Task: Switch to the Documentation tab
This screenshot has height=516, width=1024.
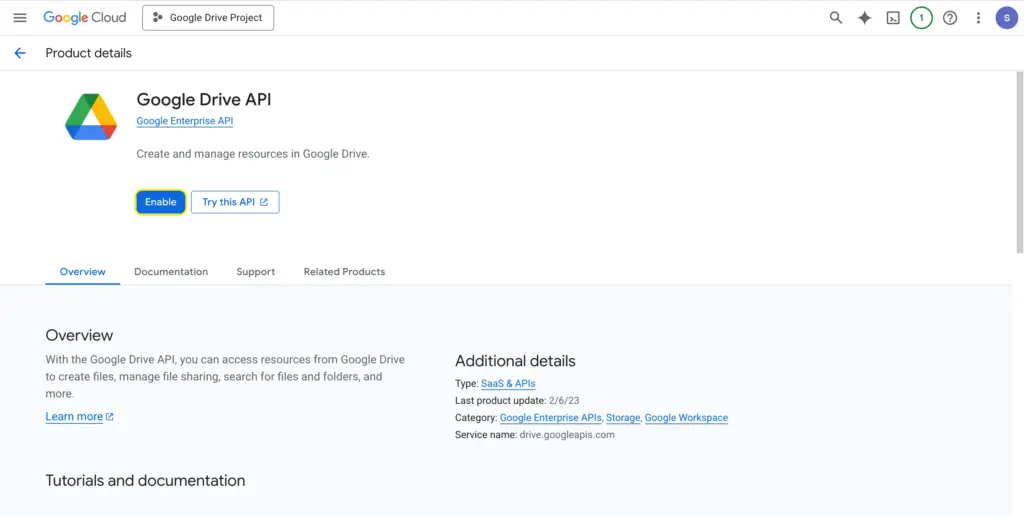Action: pos(171,272)
